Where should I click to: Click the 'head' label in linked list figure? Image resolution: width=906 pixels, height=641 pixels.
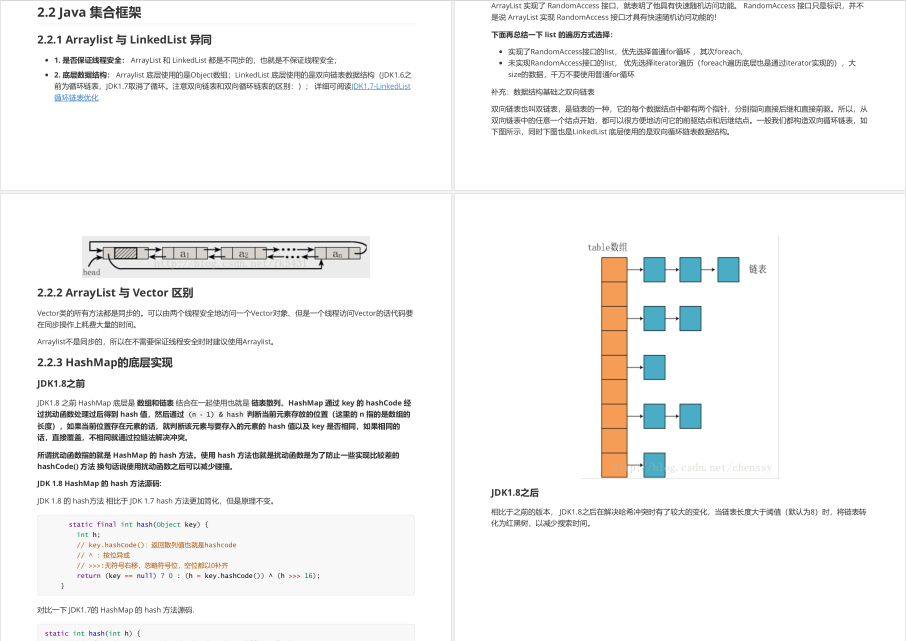91,272
